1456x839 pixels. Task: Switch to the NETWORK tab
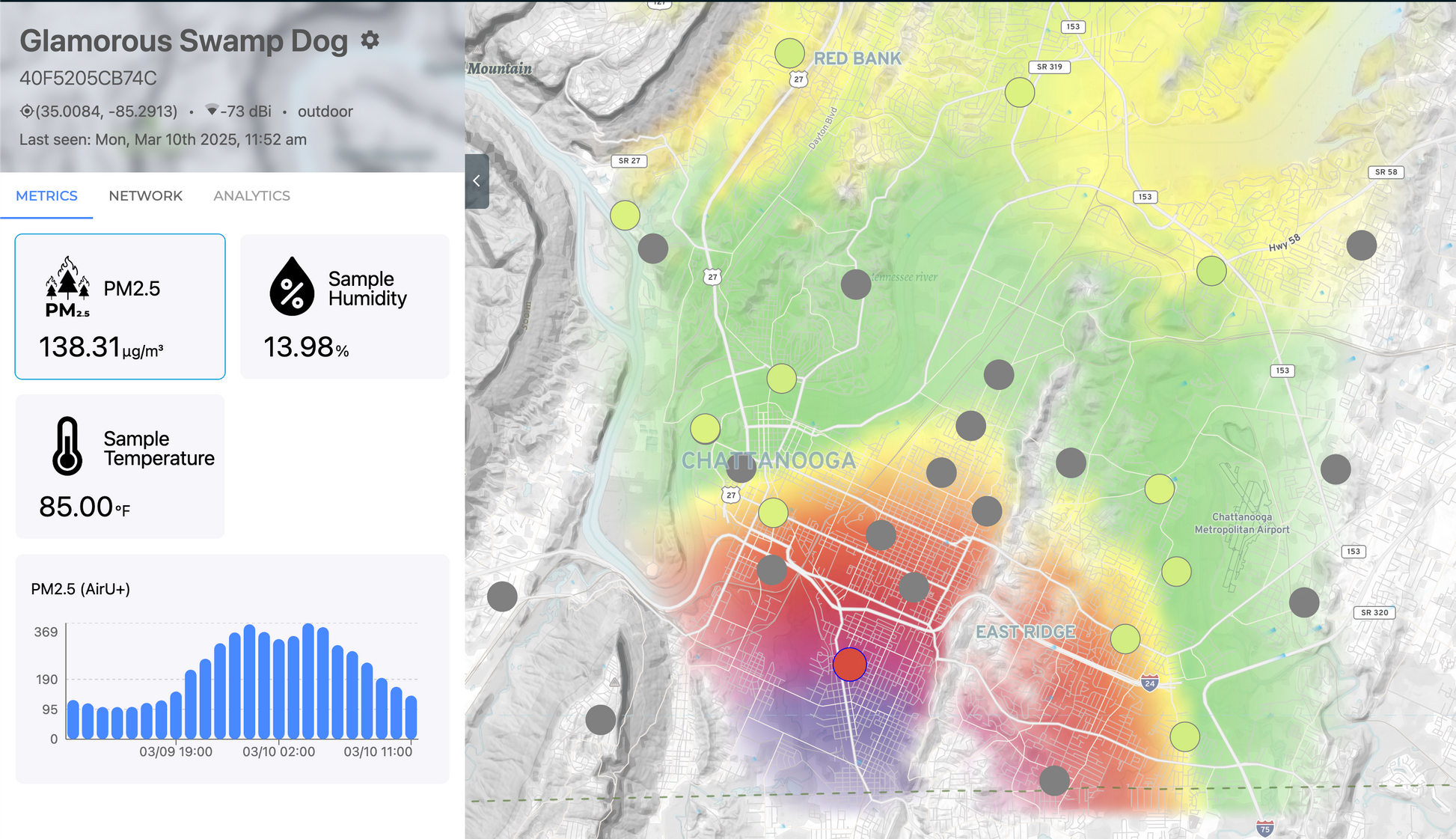(145, 195)
